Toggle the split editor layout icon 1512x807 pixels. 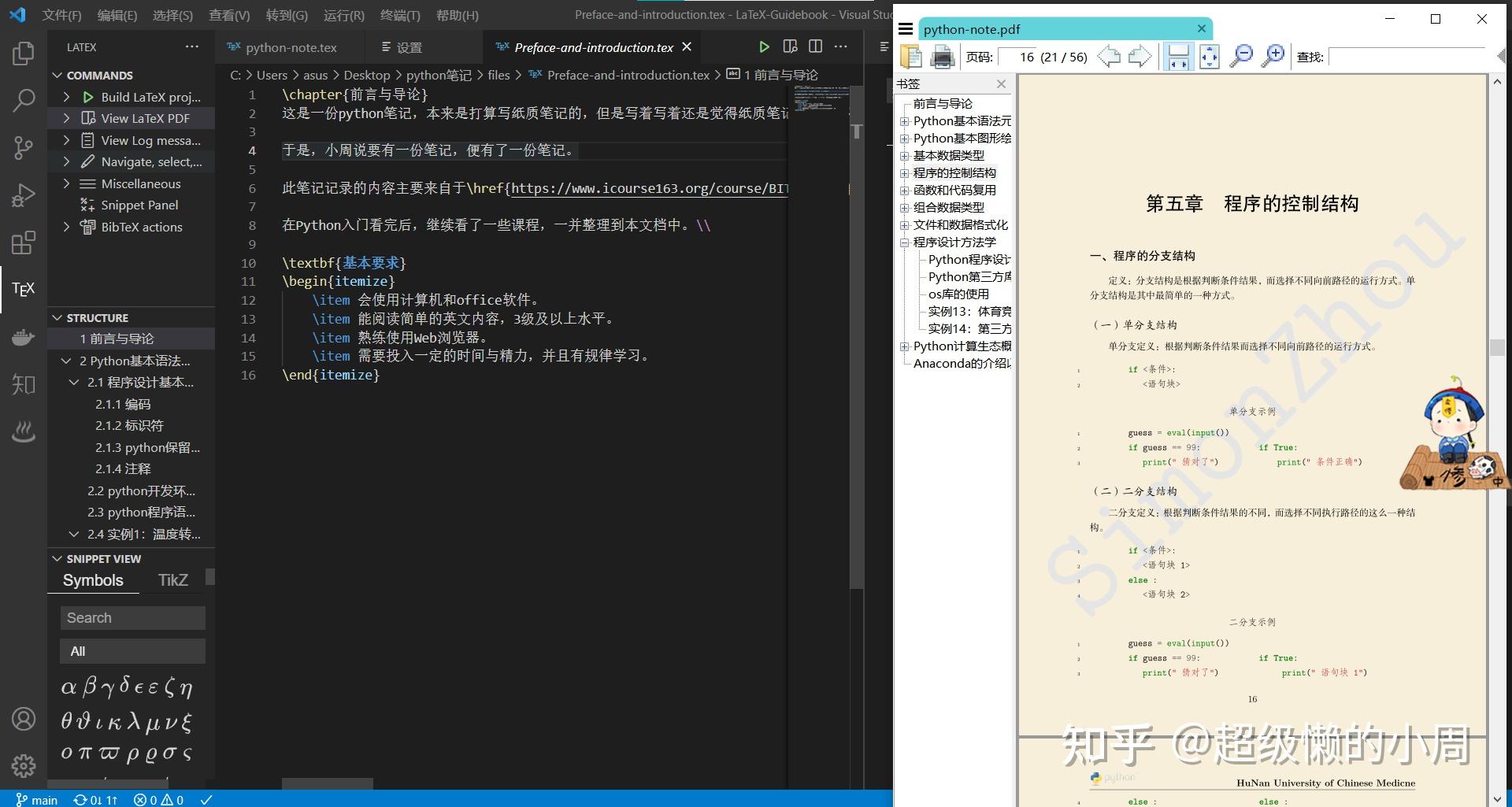(x=815, y=46)
